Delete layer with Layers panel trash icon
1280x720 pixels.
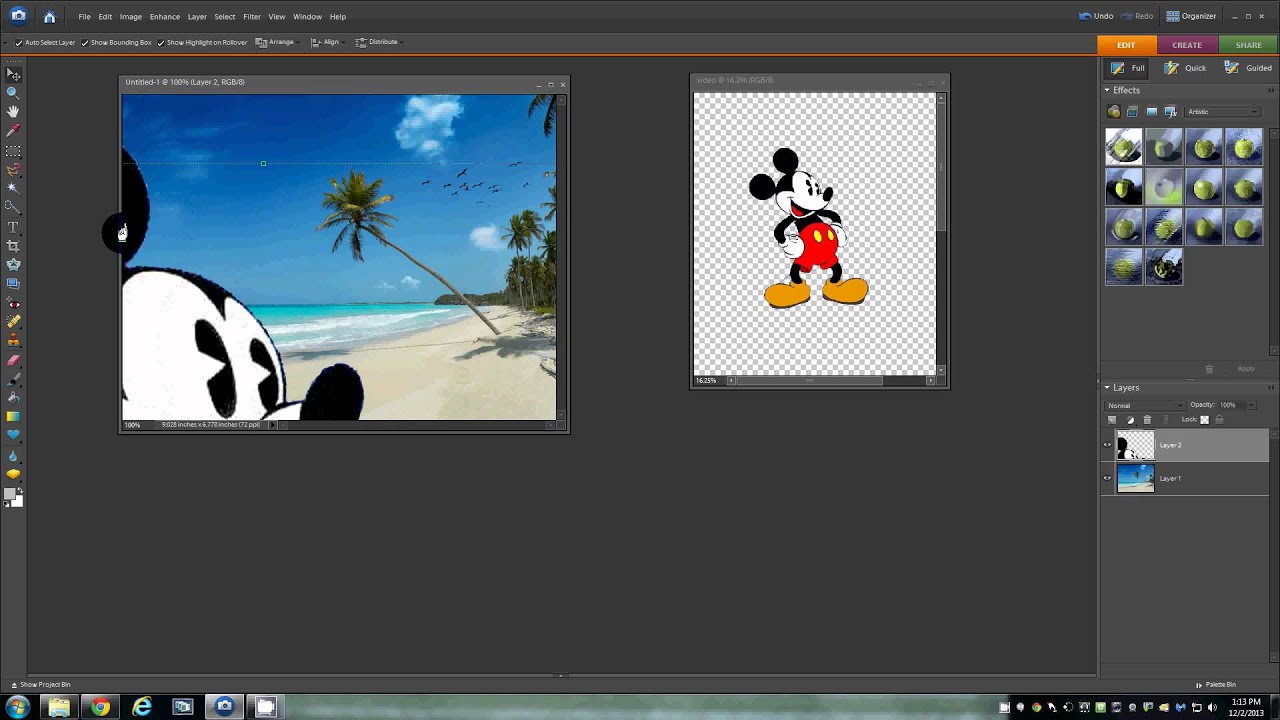tap(1147, 420)
